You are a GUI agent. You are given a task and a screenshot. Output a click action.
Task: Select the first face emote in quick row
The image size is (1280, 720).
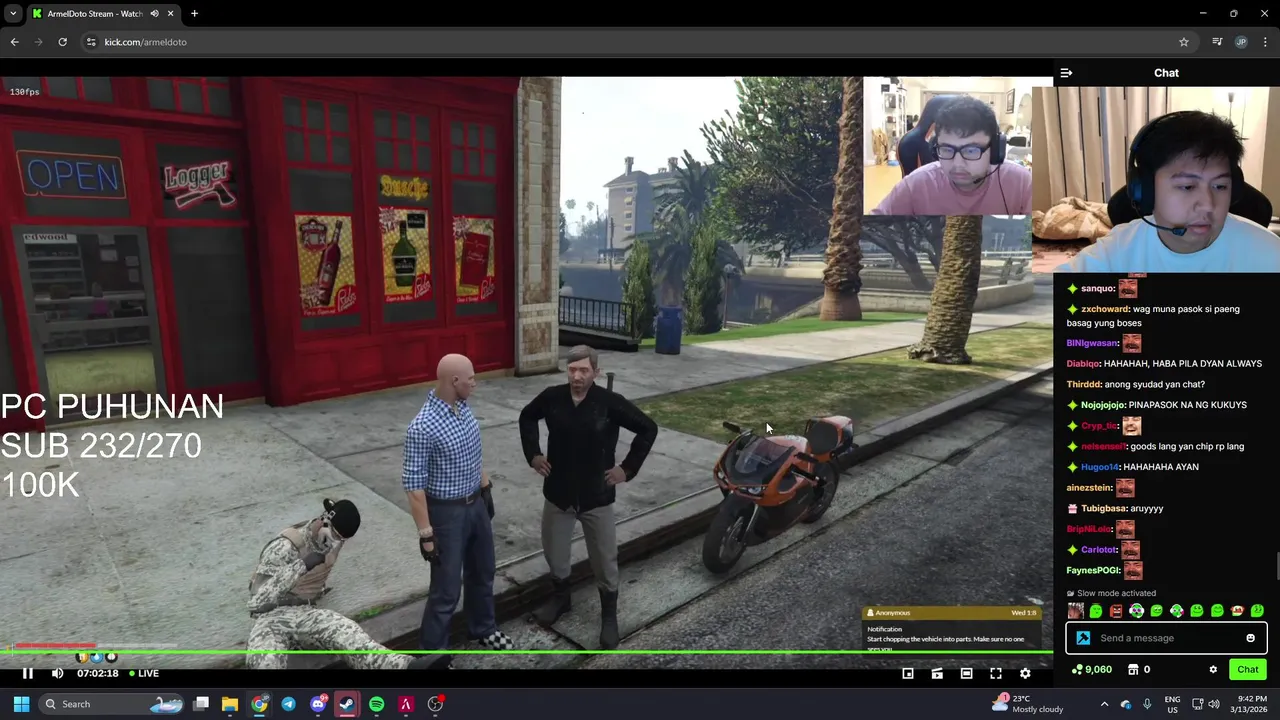pos(1075,610)
